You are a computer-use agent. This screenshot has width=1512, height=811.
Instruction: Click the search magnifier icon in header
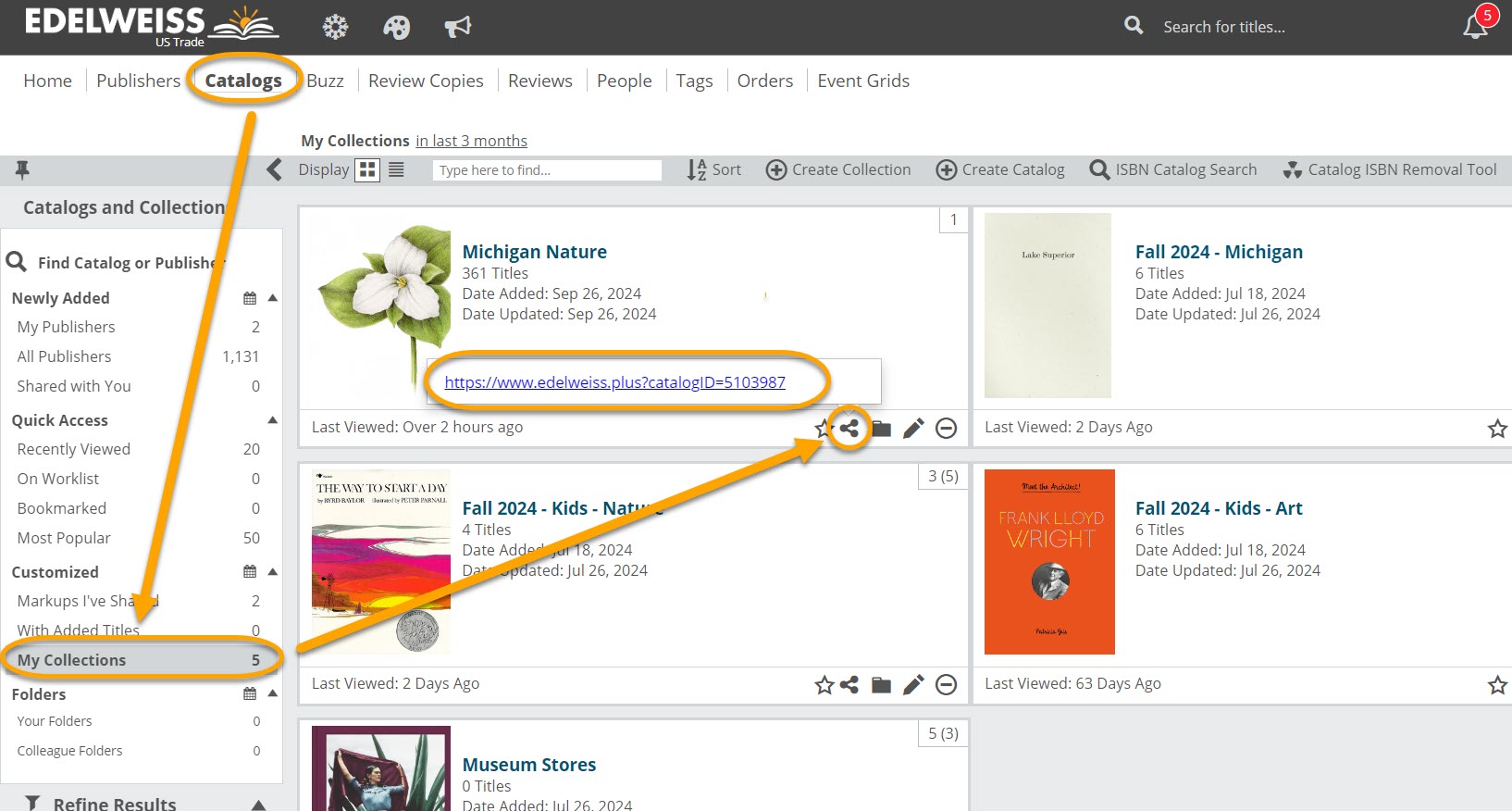coord(1134,26)
